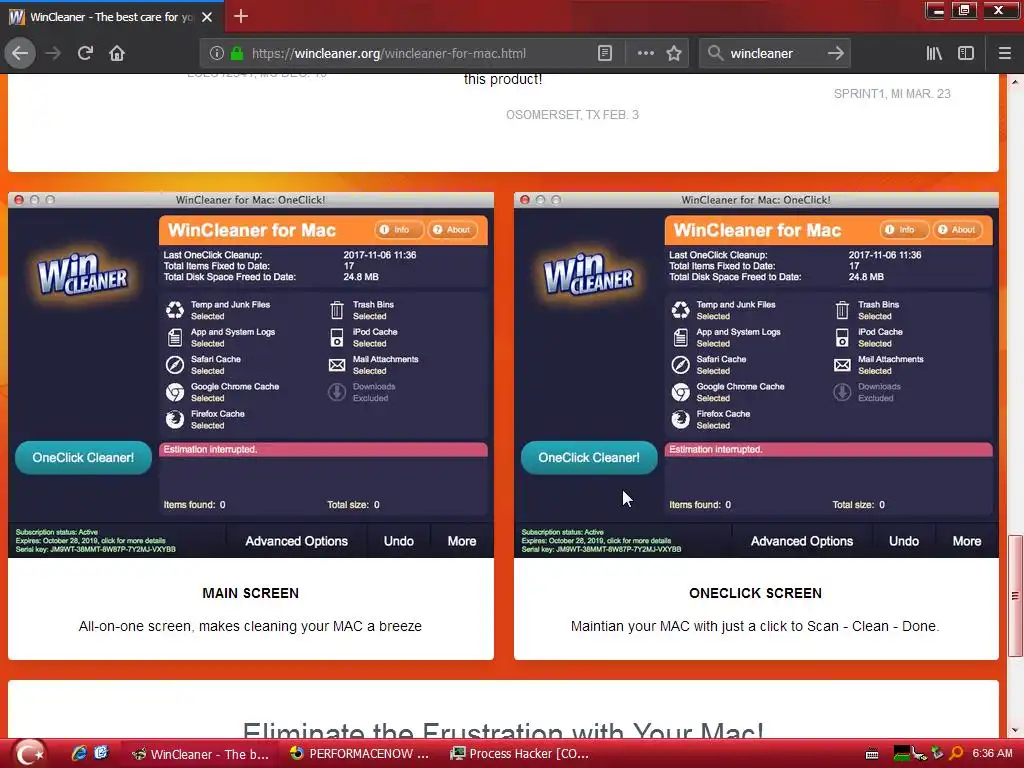Launch Internet Explorer from taskbar

(x=79, y=753)
